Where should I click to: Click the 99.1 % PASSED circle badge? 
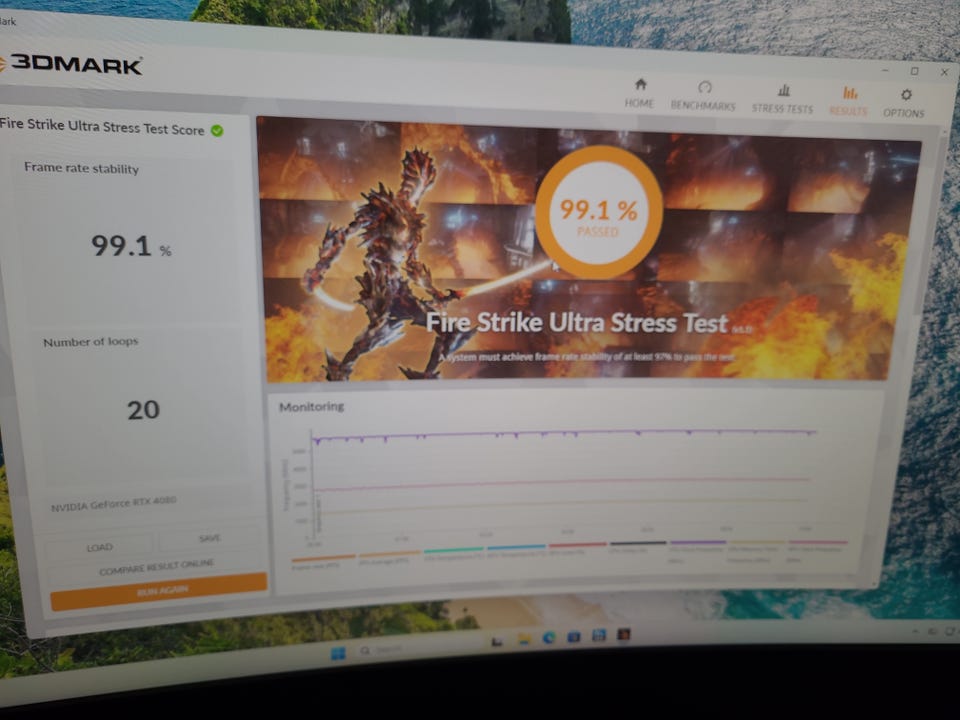pos(598,212)
